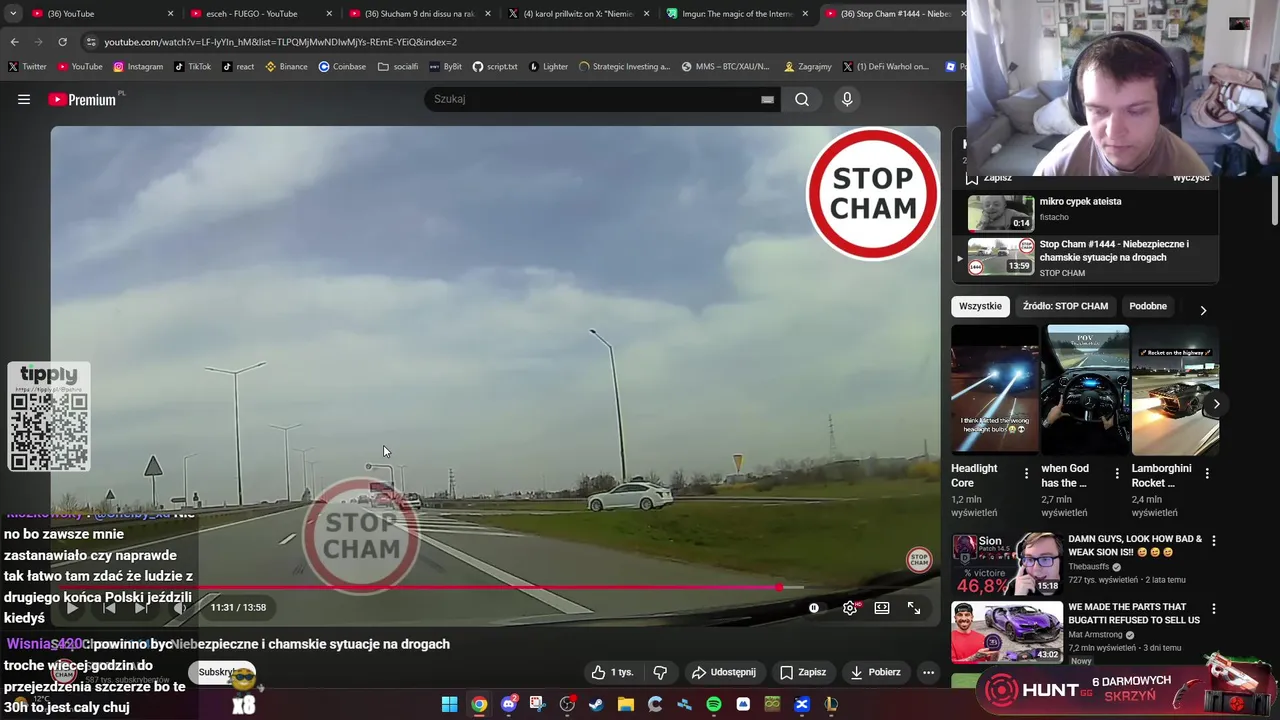The height and width of the screenshot is (720, 1280).
Task: Click the progress bar scrubber handle
Action: click(778, 587)
